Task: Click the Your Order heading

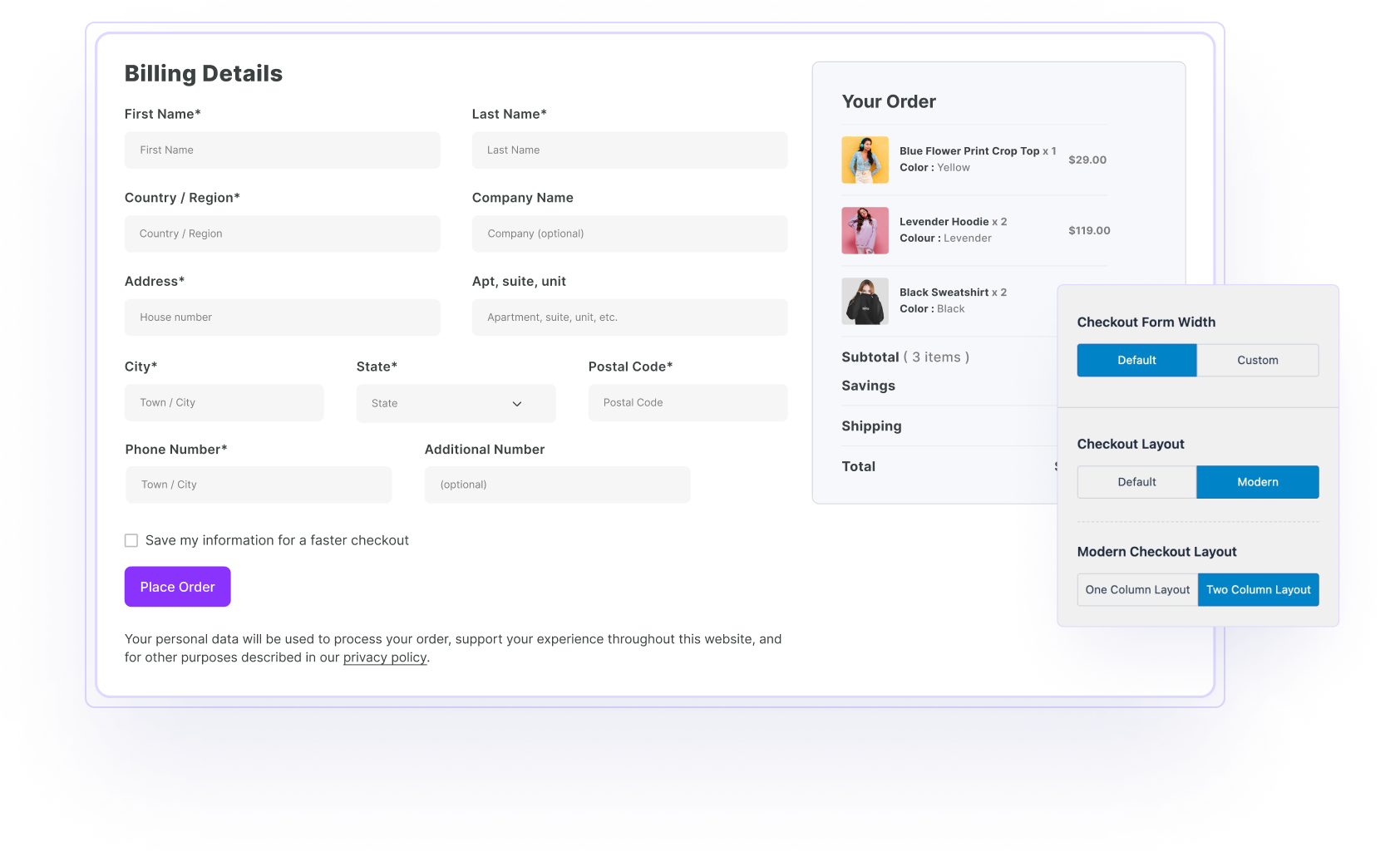Action: tap(889, 101)
